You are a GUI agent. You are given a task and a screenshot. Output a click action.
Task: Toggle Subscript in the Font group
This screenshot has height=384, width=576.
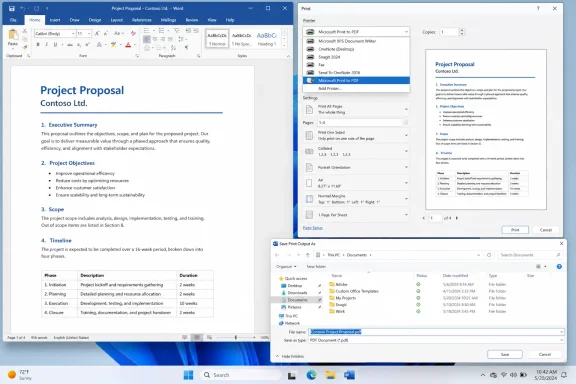click(x=79, y=44)
